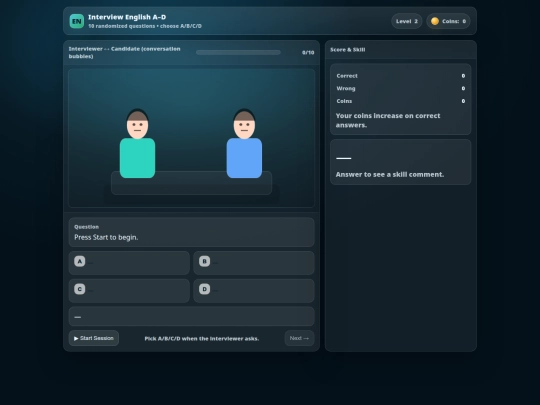The image size is (540, 405).
Task: Start the session with Start Session button
Action: click(94, 338)
